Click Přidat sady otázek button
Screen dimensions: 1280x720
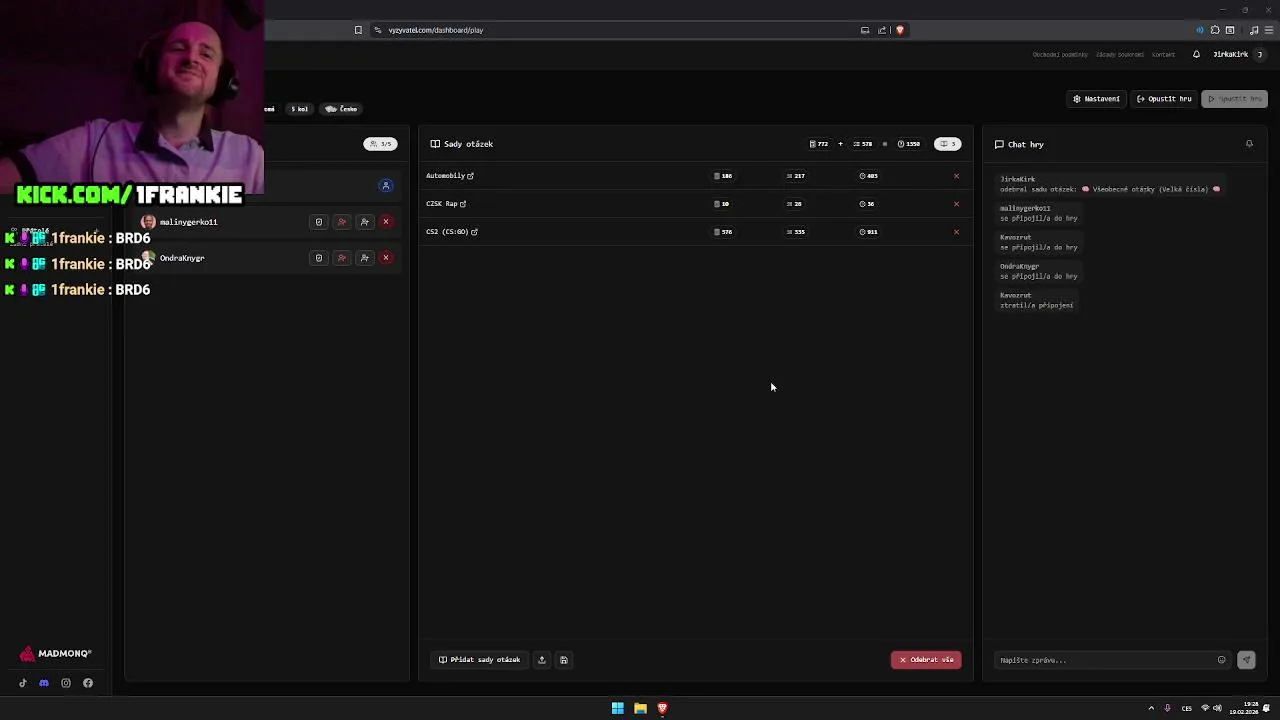[479, 660]
